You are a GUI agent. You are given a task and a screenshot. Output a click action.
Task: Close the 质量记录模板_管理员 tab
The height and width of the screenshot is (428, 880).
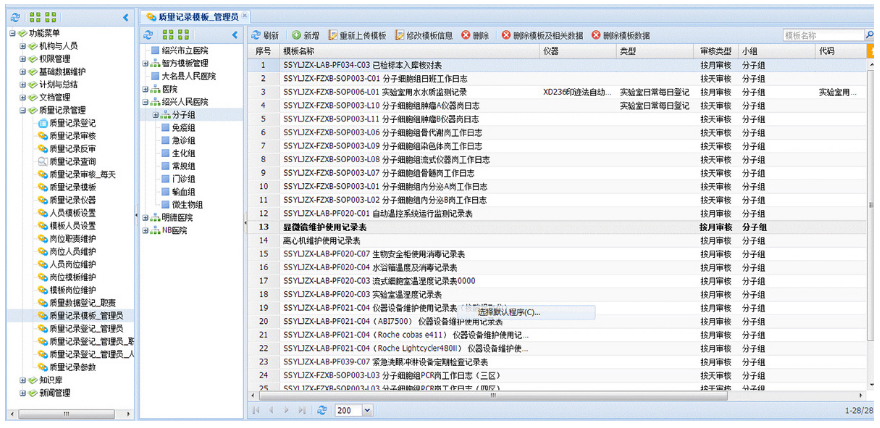coord(245,16)
